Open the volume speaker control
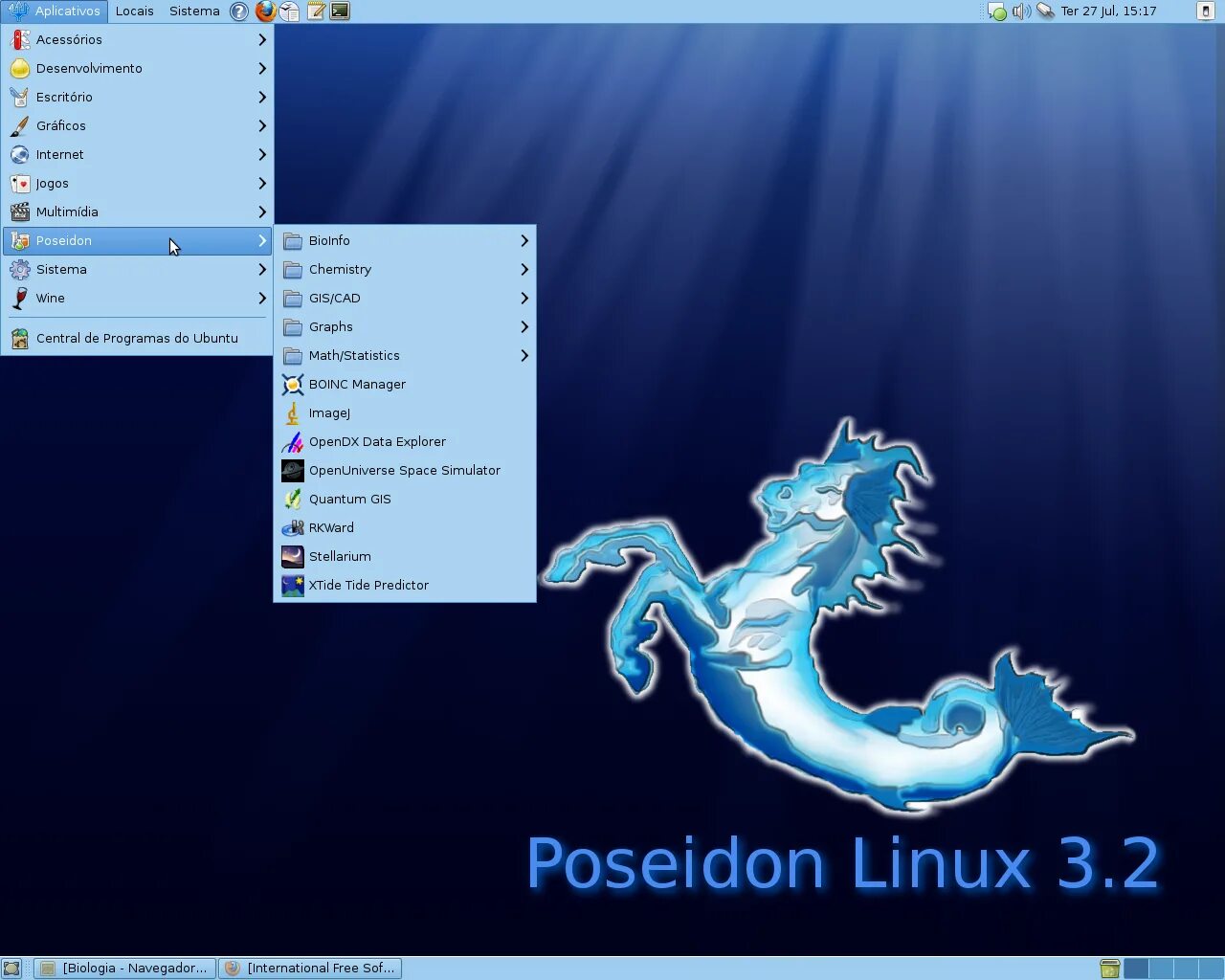The image size is (1225, 980). click(x=1021, y=11)
